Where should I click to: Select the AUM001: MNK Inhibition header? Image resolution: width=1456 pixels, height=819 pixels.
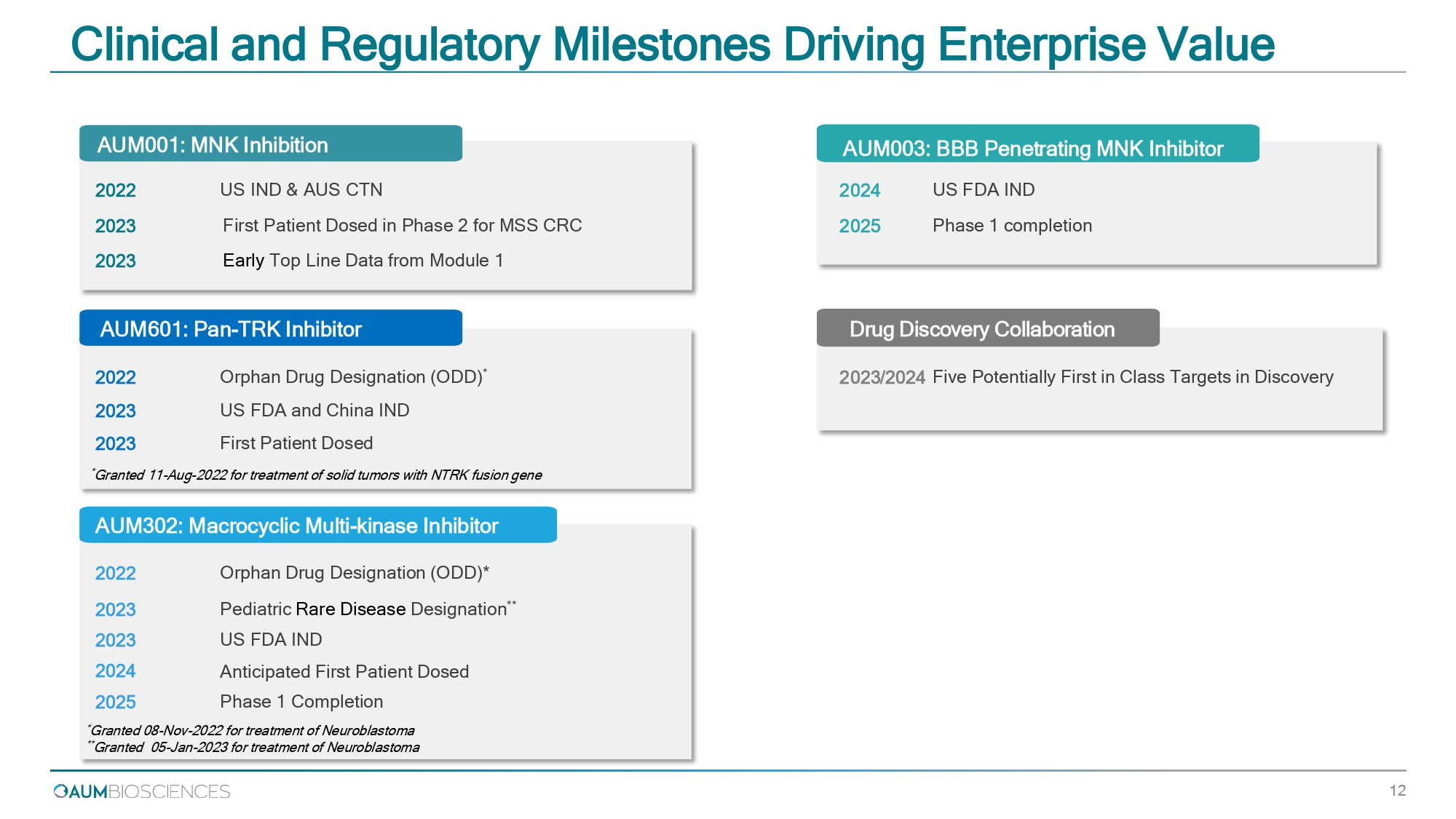[x=271, y=144]
